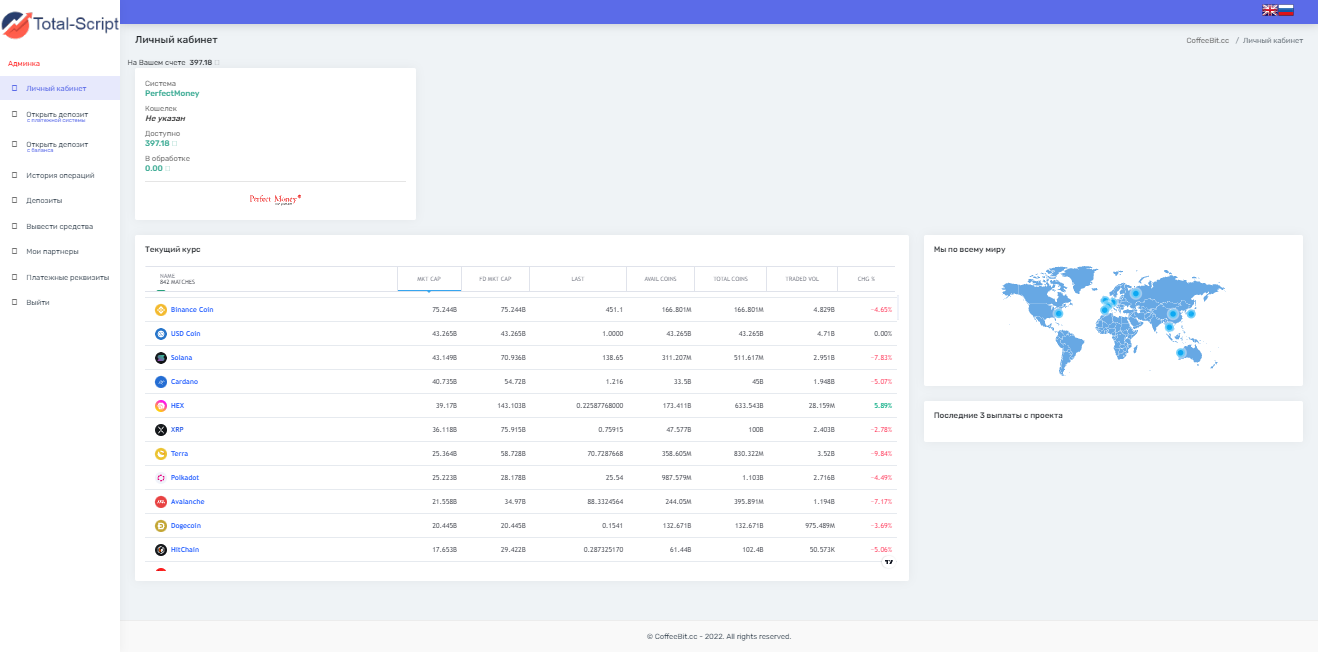
Task: Click the USD Coin logo icon
Action: (160, 334)
